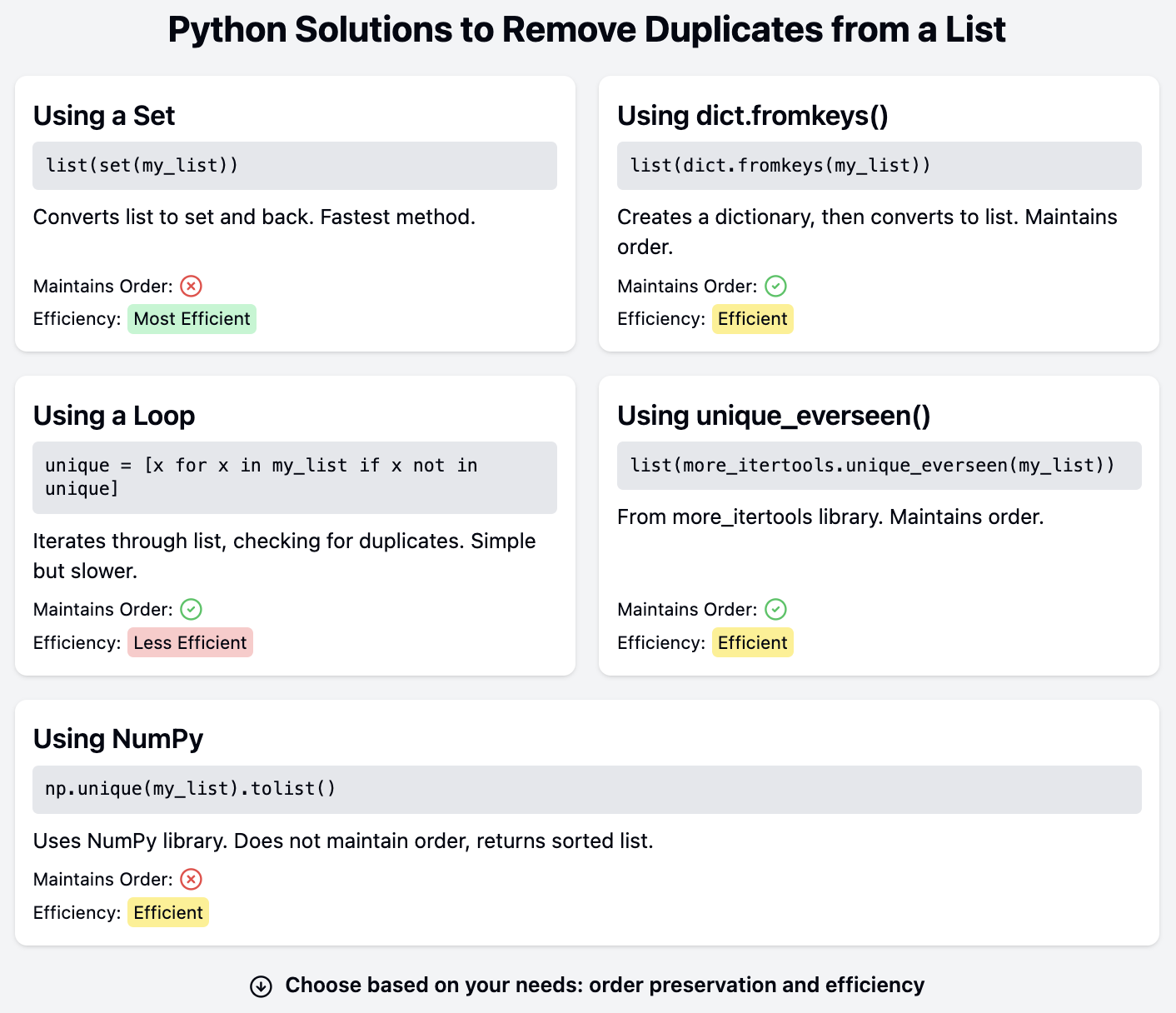The width and height of the screenshot is (1176, 1013).
Task: Click 'Maintains Order:' label in unique_everseen() card
Action: coord(687,610)
